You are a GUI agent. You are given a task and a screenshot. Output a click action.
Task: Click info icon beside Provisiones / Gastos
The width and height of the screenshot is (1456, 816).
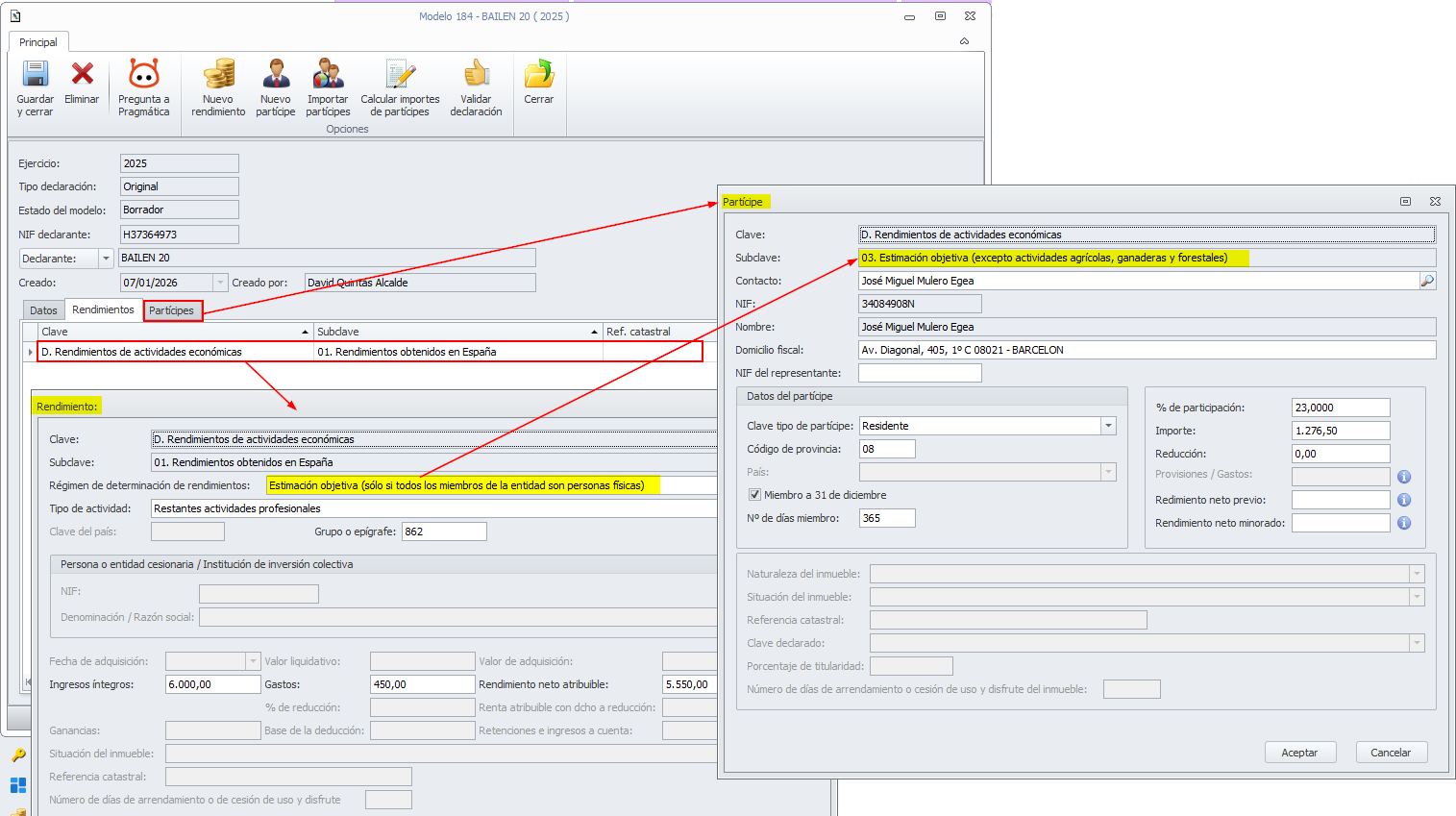[1404, 477]
